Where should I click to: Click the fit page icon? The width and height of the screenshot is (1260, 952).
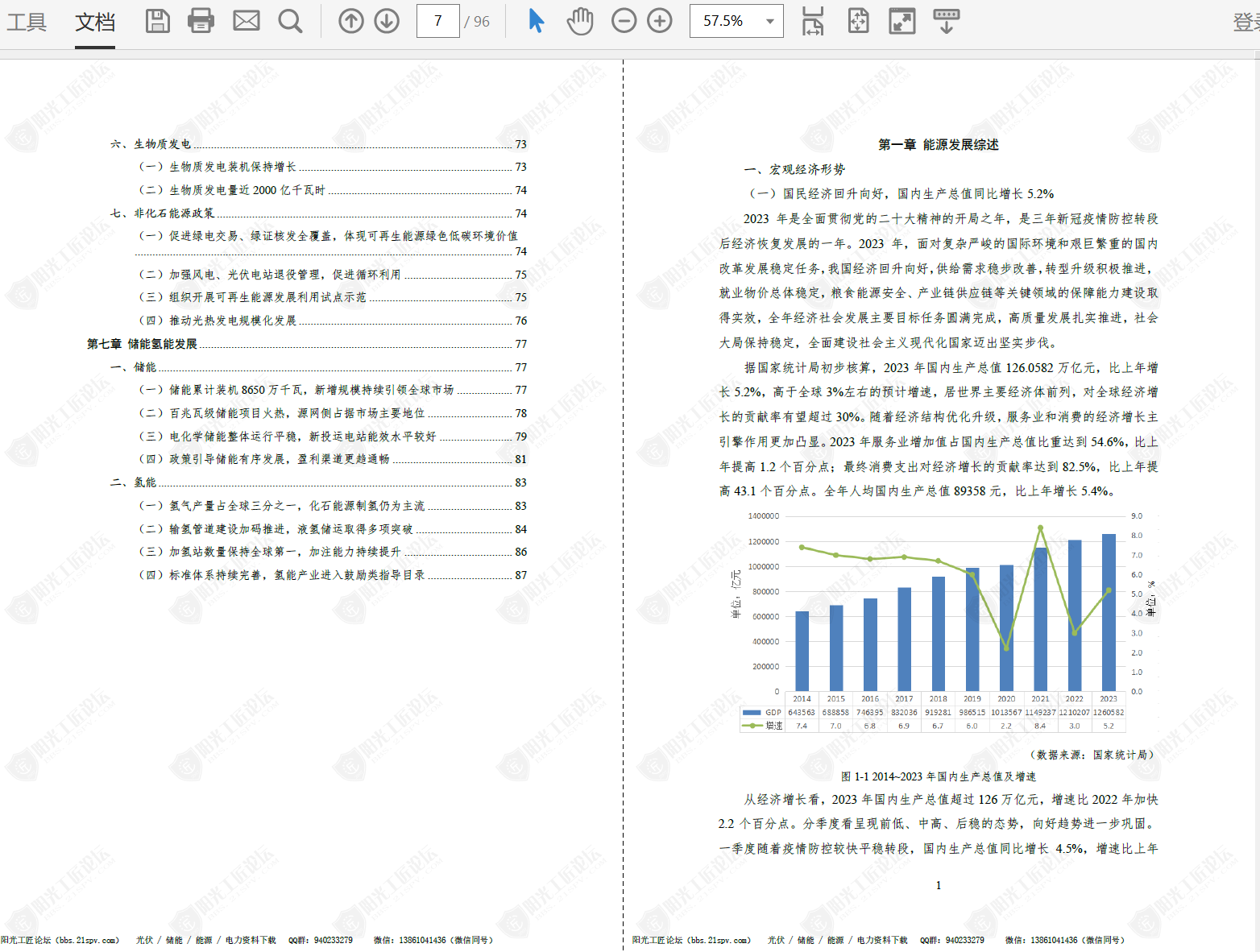tap(859, 21)
